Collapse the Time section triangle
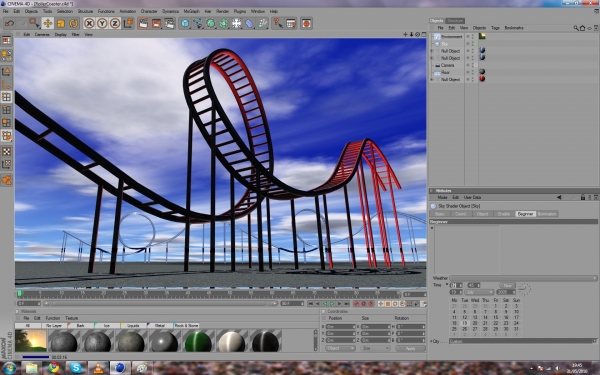The width and height of the screenshot is (600, 375). tap(447, 285)
